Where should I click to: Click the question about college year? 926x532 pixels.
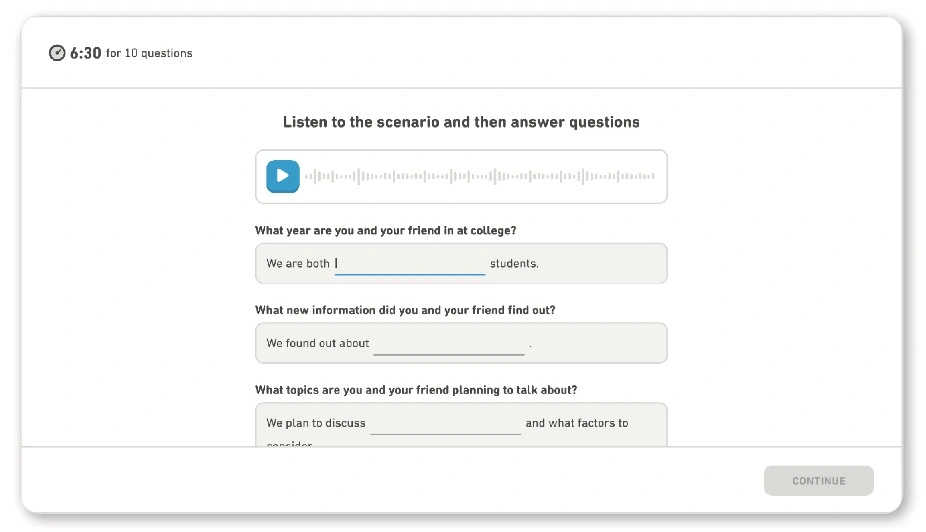tap(385, 230)
